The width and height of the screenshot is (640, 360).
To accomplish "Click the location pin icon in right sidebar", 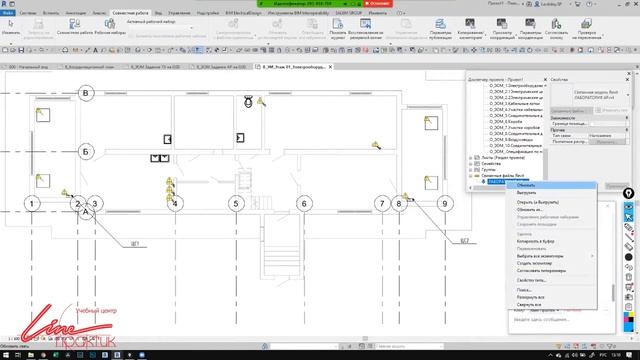I will [x=629, y=193].
